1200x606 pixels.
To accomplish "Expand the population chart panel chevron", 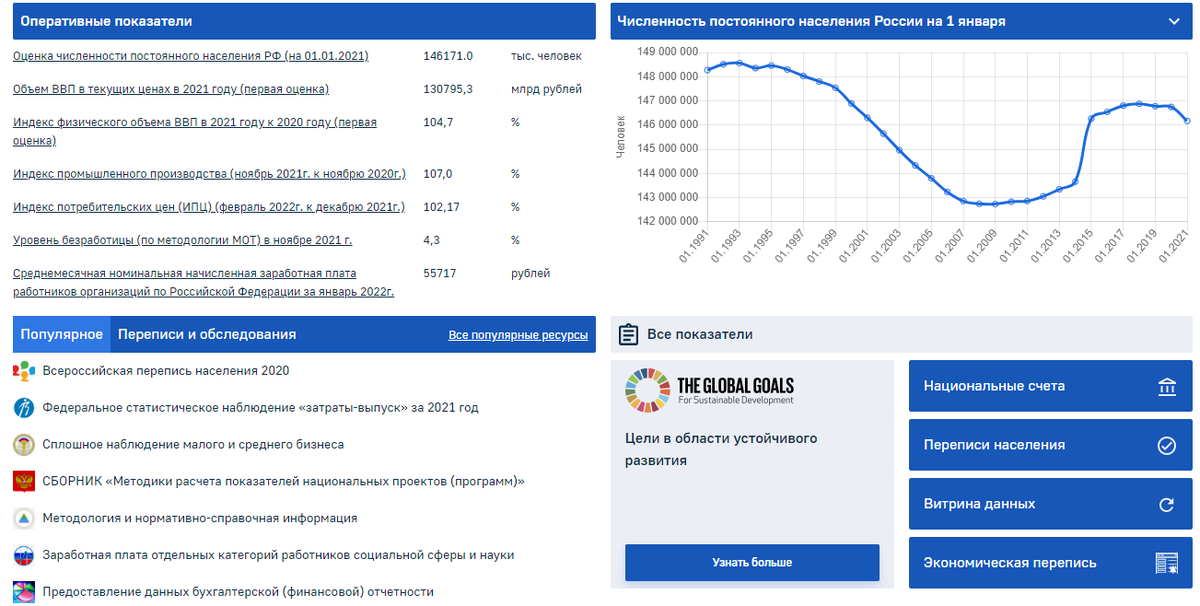I will [x=1173, y=21].
